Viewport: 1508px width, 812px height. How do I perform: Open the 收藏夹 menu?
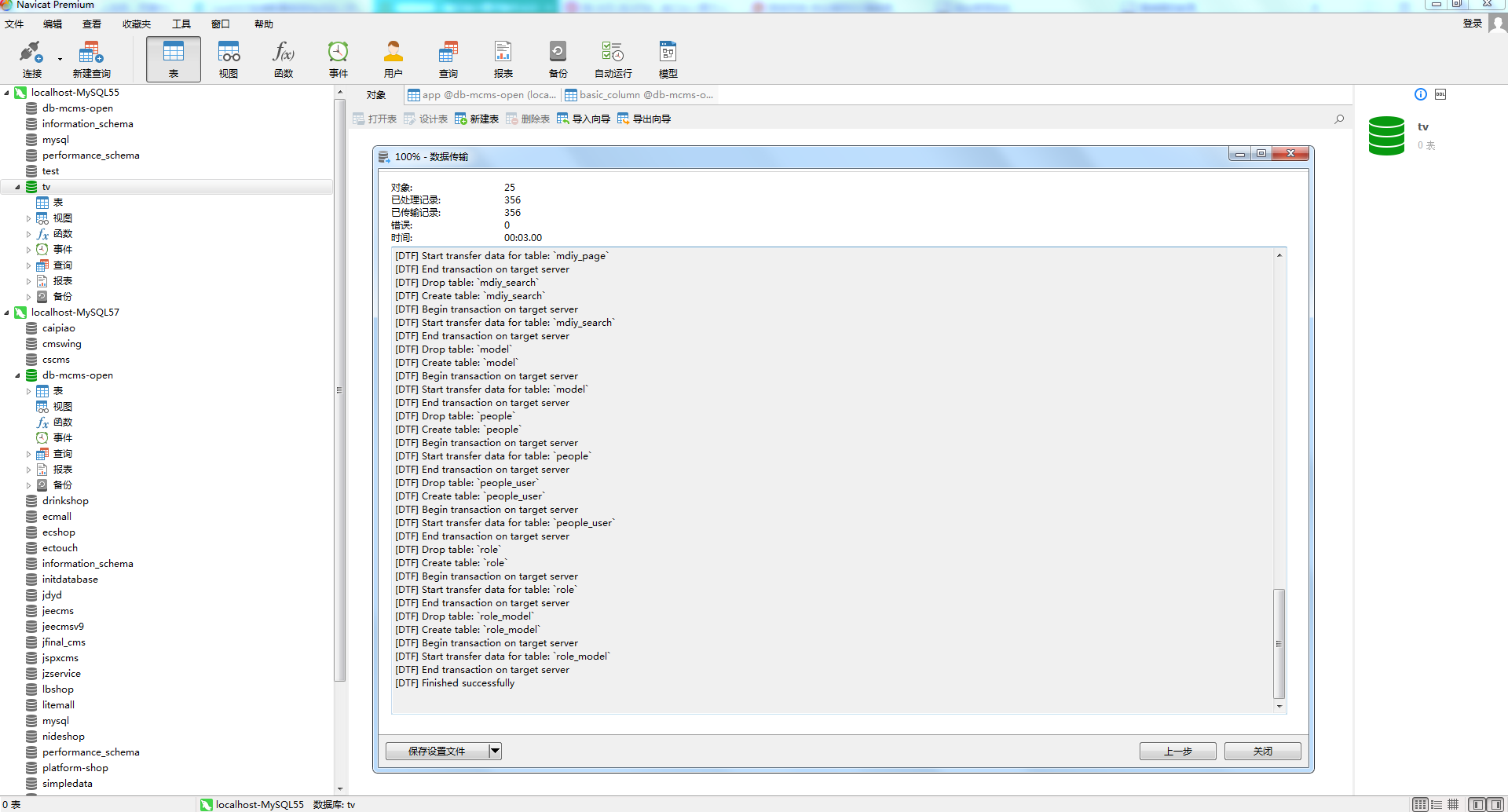pos(137,24)
